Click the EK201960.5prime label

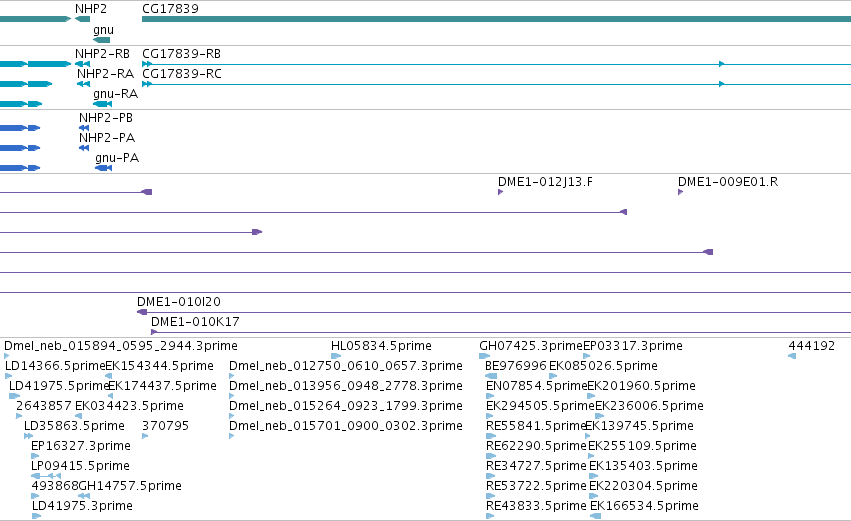tap(642, 386)
